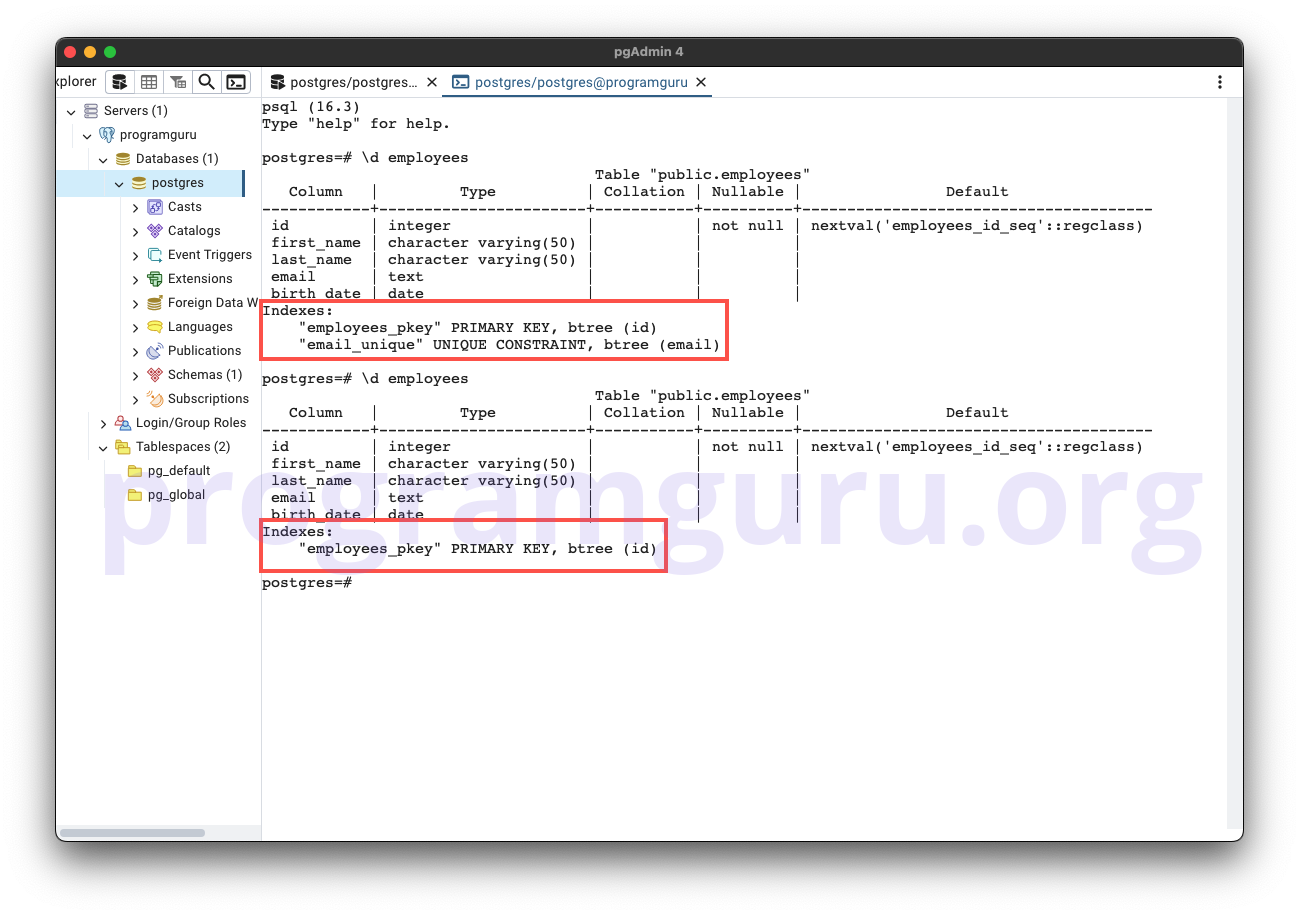Image resolution: width=1299 pixels, height=915 pixels.
Task: Select the Schemas (1) tree label
Action: click(205, 375)
